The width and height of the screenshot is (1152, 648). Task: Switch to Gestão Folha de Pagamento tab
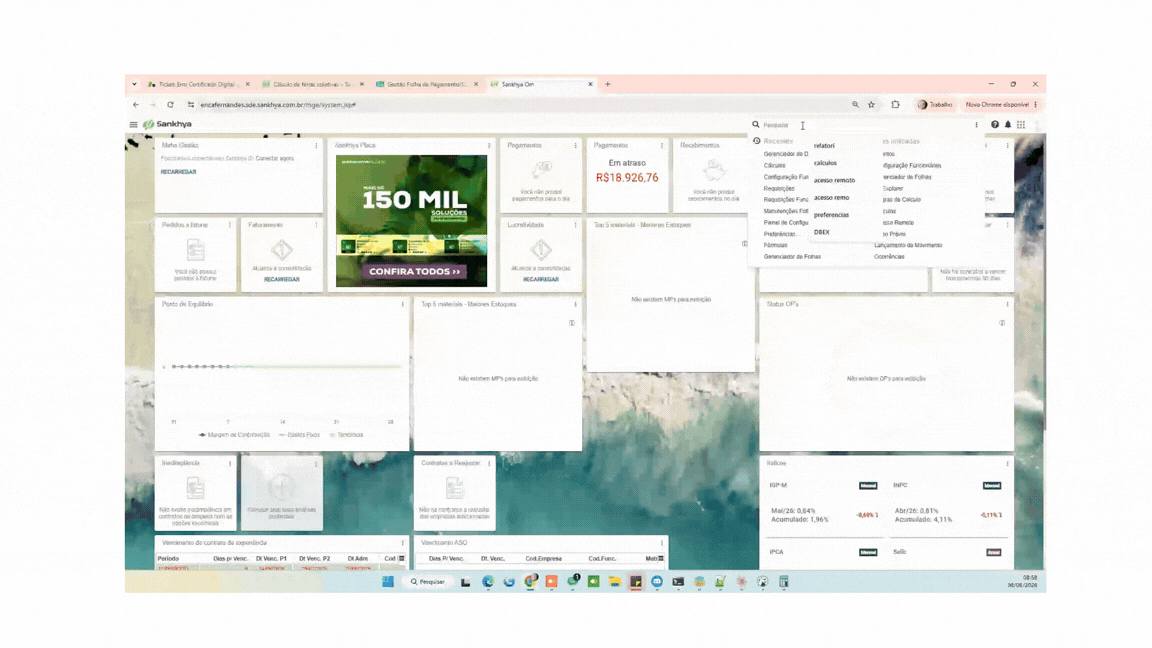point(426,84)
